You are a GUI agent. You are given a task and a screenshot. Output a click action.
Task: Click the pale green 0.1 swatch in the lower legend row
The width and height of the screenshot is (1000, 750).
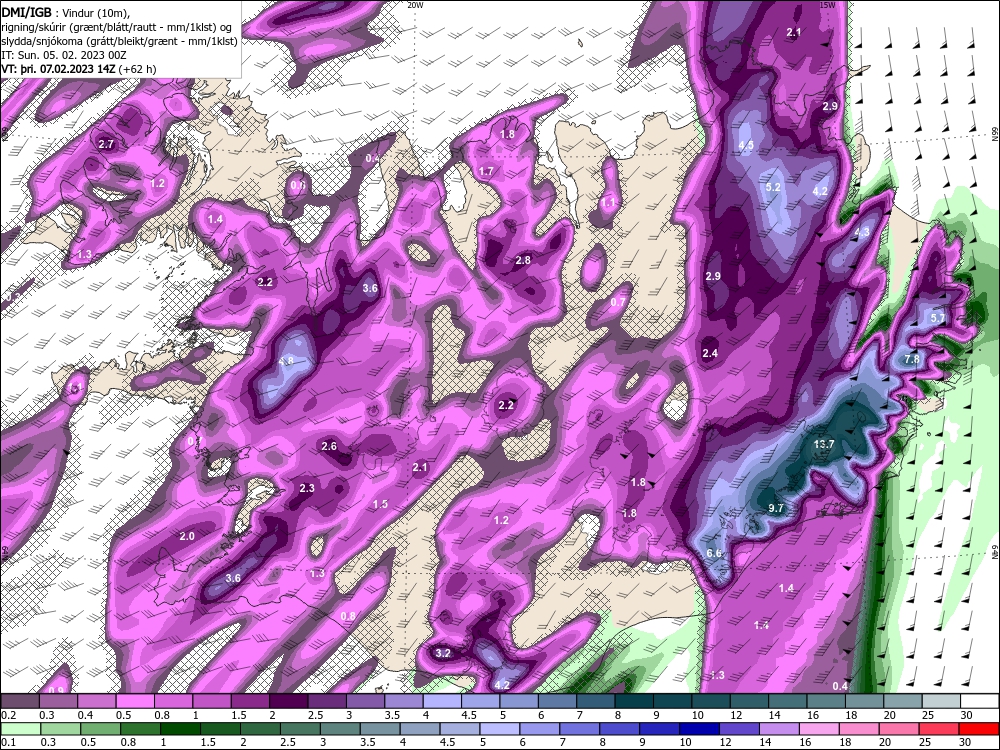coord(20,729)
